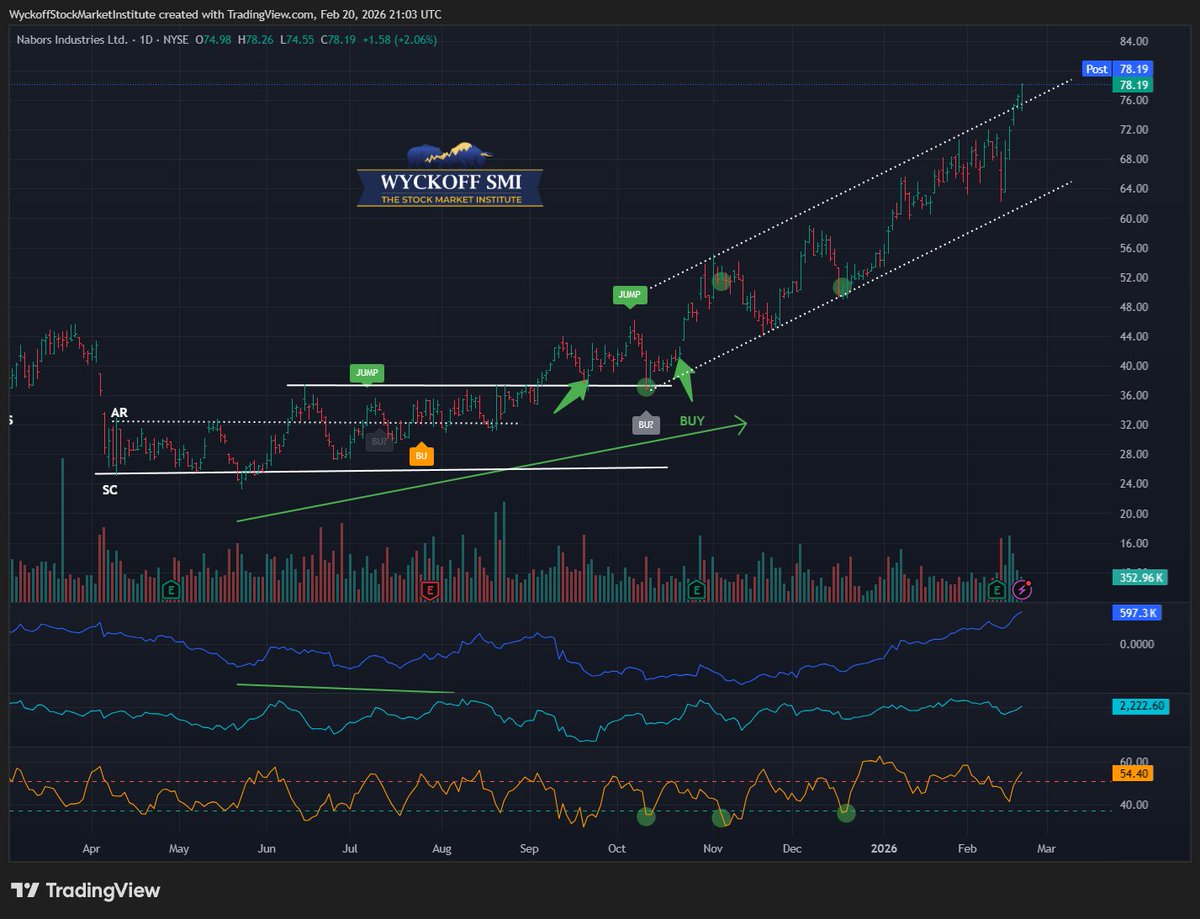The image size is (1200, 919).
Task: Select the lower green JUMP label
Action: click(x=367, y=373)
